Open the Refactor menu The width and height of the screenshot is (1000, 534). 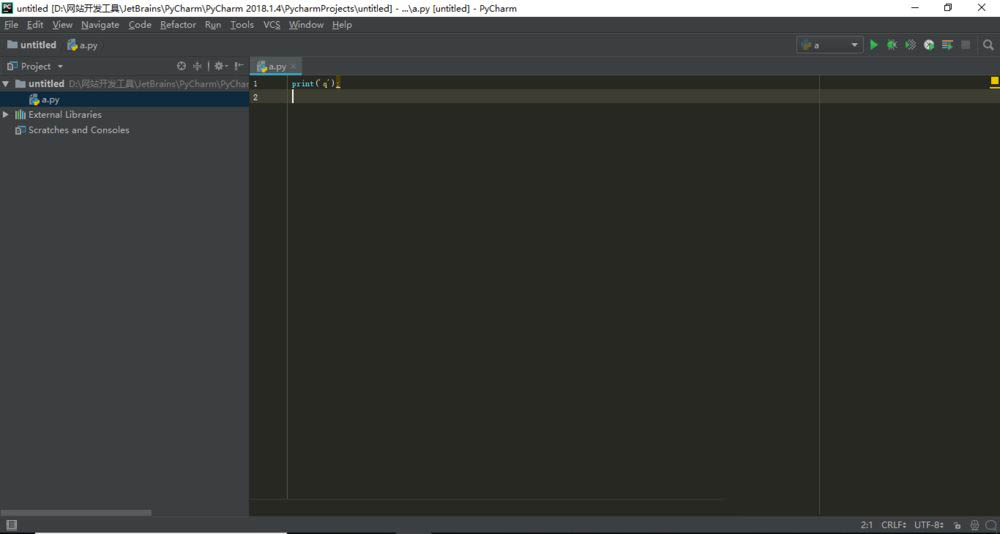[178, 25]
